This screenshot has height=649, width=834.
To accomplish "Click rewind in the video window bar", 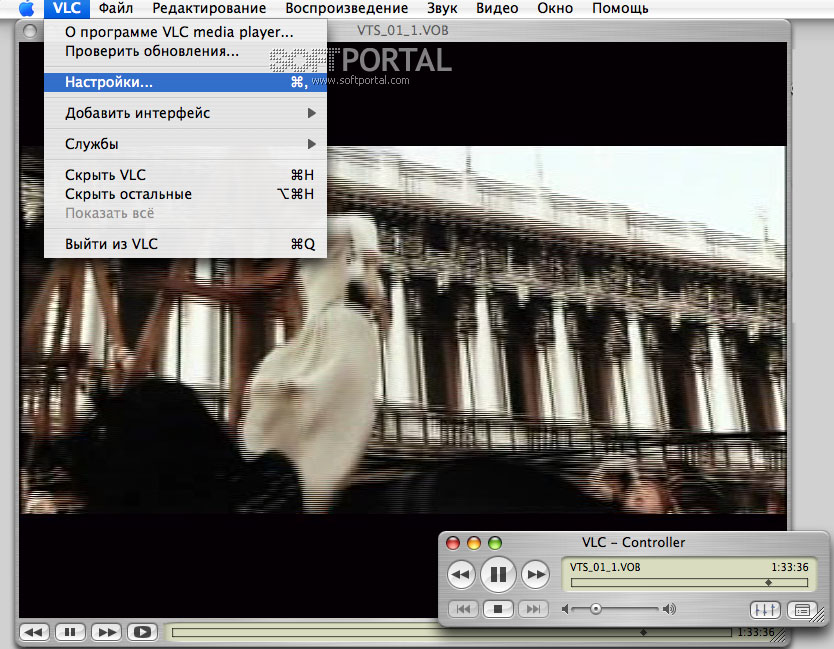I will [35, 632].
